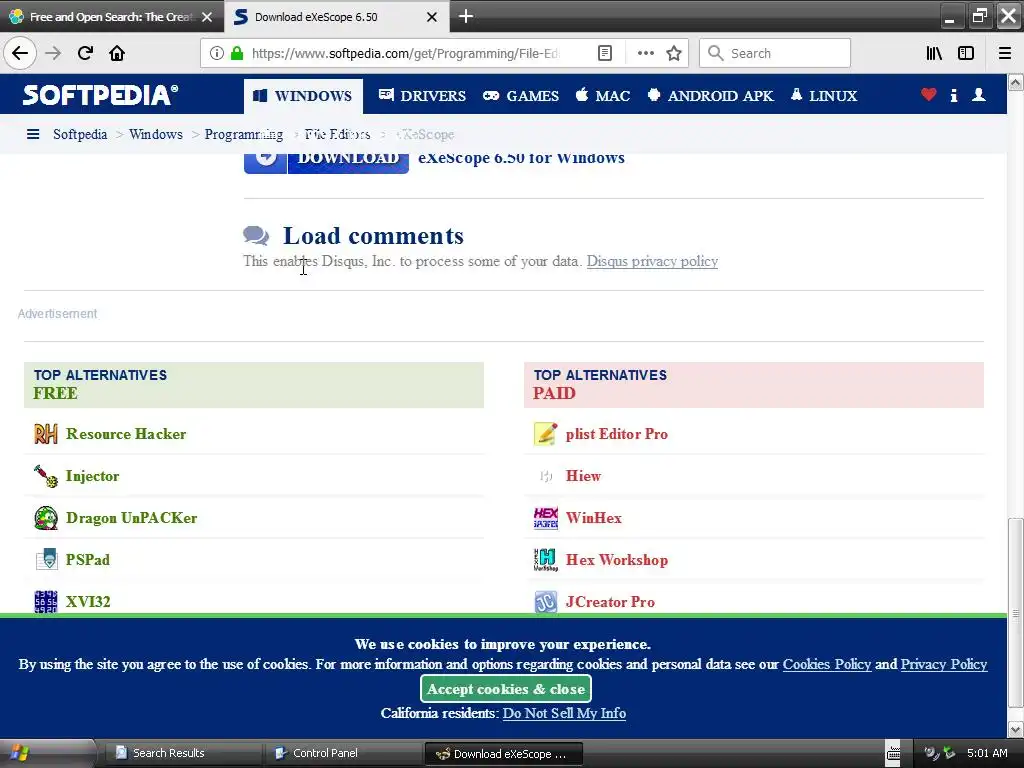Open the info icon in Softpedia header
Image resolution: width=1024 pixels, height=768 pixels.
[x=953, y=95]
